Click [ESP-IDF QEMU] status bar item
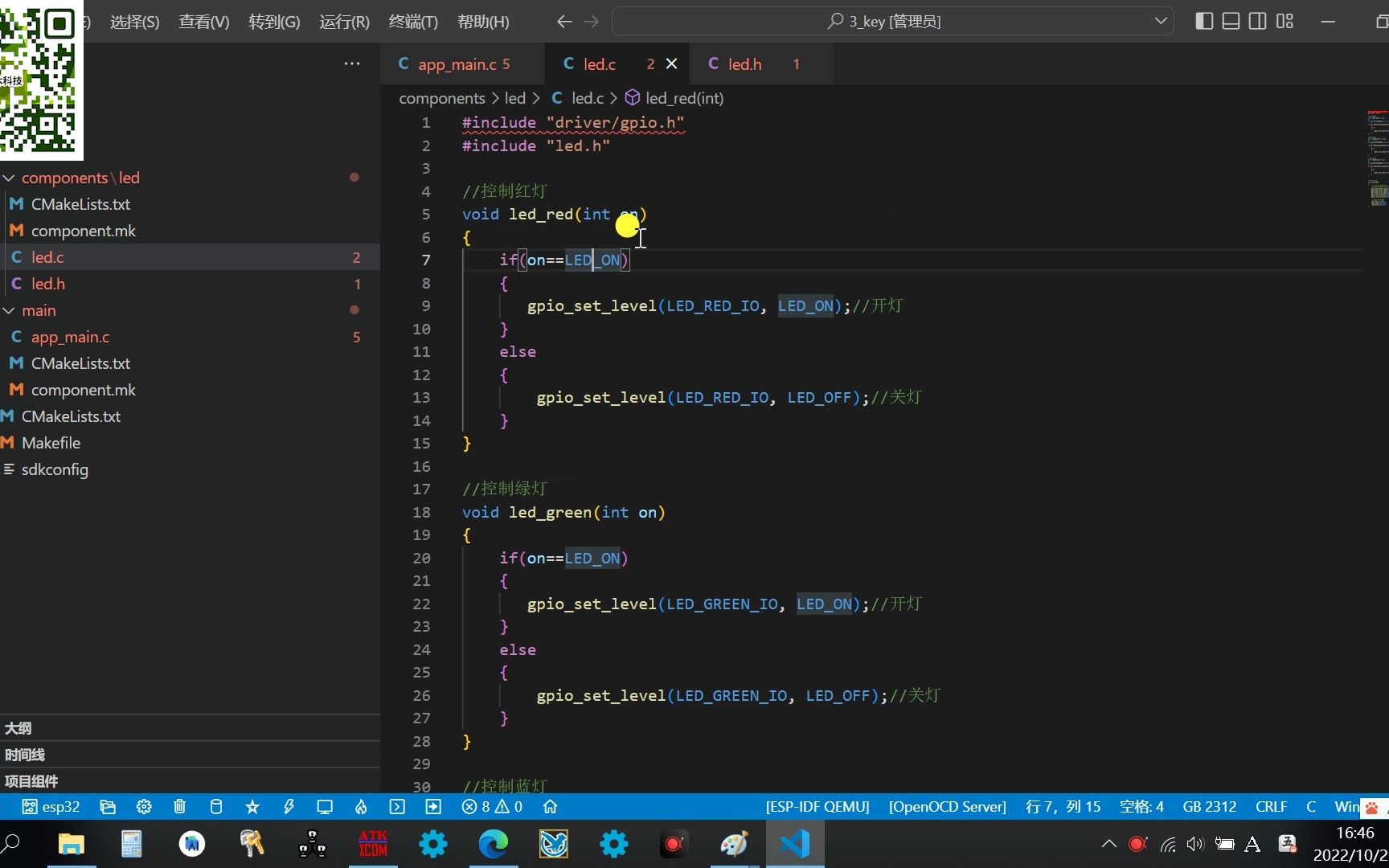Image resolution: width=1389 pixels, height=868 pixels. [817, 806]
